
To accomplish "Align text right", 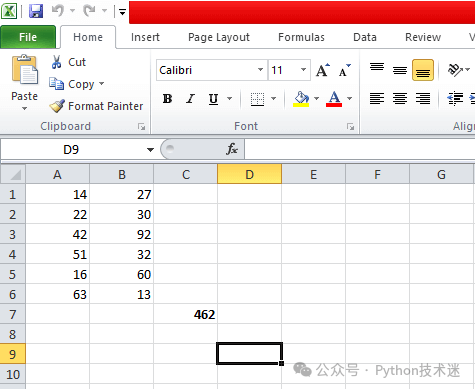I will point(423,99).
